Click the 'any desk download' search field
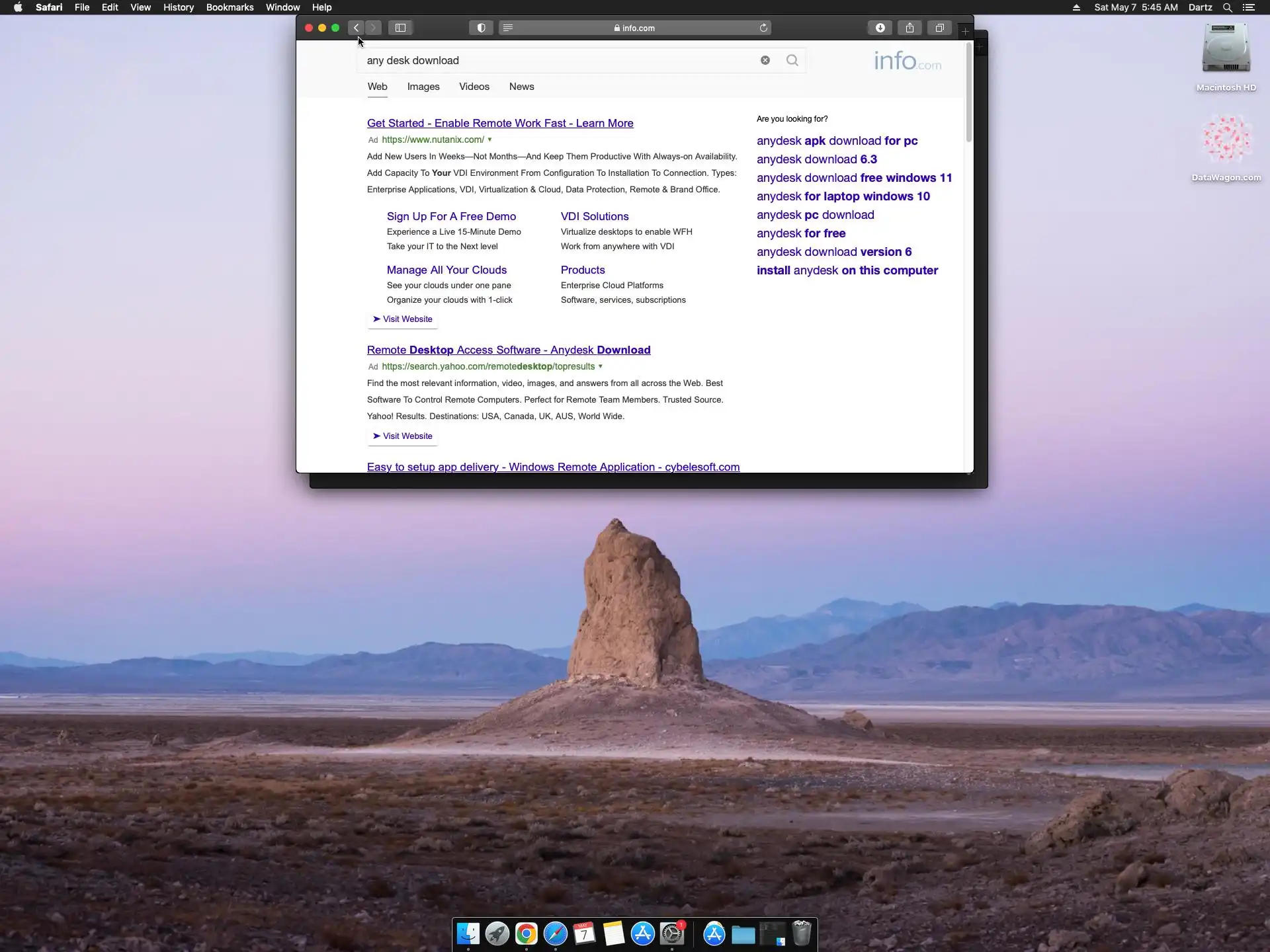1270x952 pixels. point(556,60)
